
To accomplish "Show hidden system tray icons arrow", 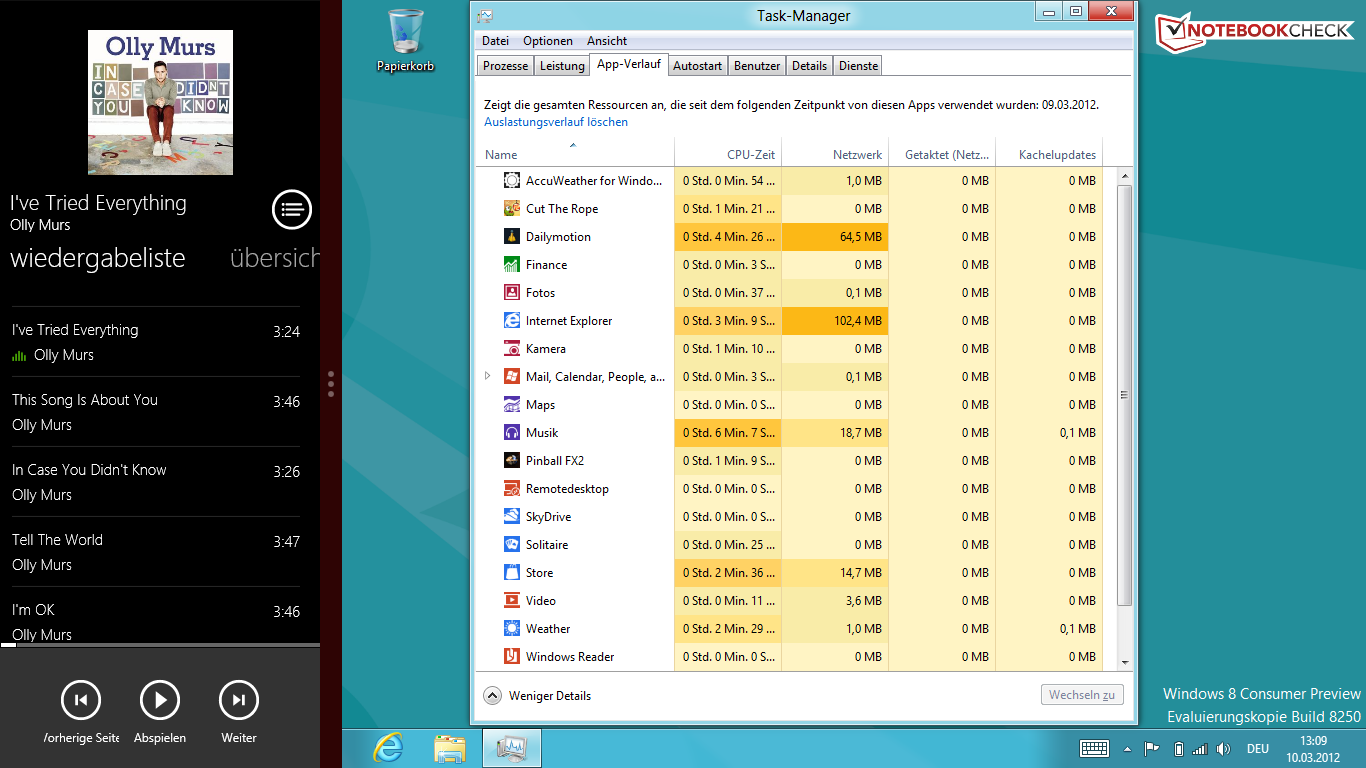I will [1128, 749].
